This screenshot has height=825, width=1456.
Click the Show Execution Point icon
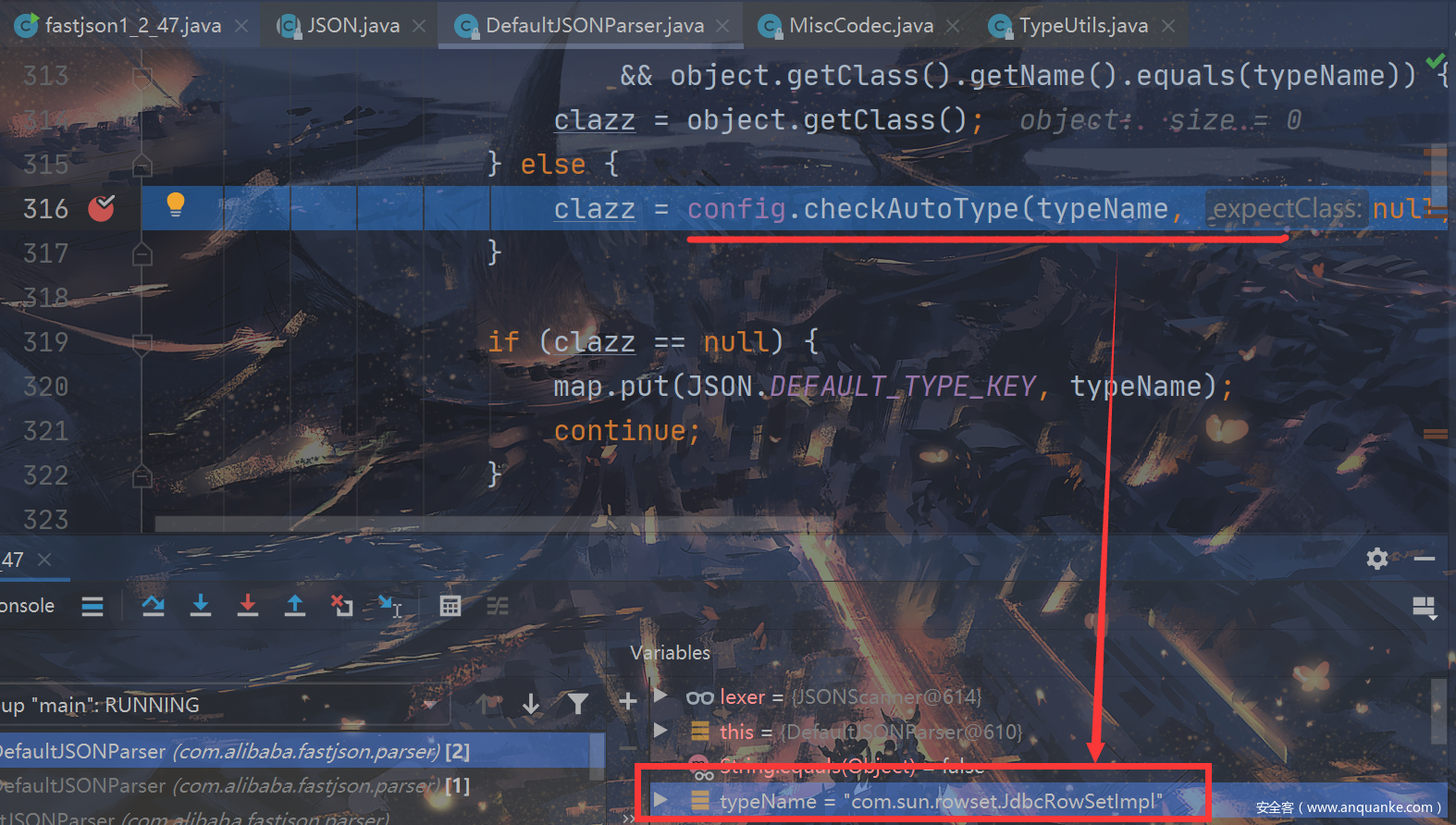pyautogui.click(x=92, y=606)
